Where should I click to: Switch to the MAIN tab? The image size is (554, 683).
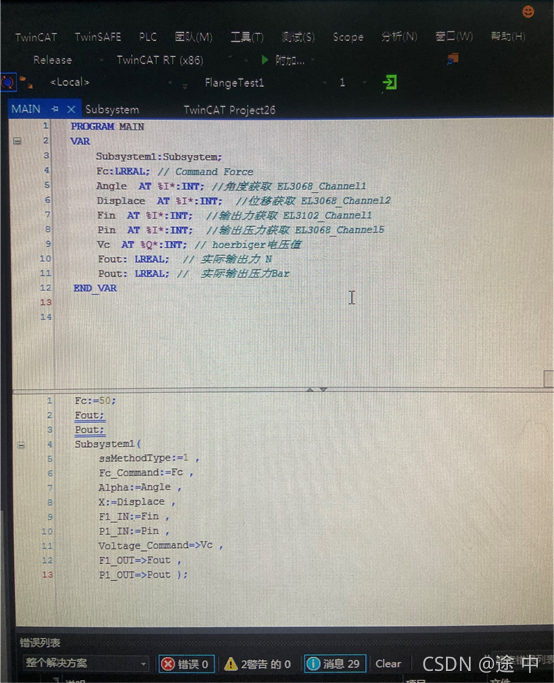click(x=26, y=109)
